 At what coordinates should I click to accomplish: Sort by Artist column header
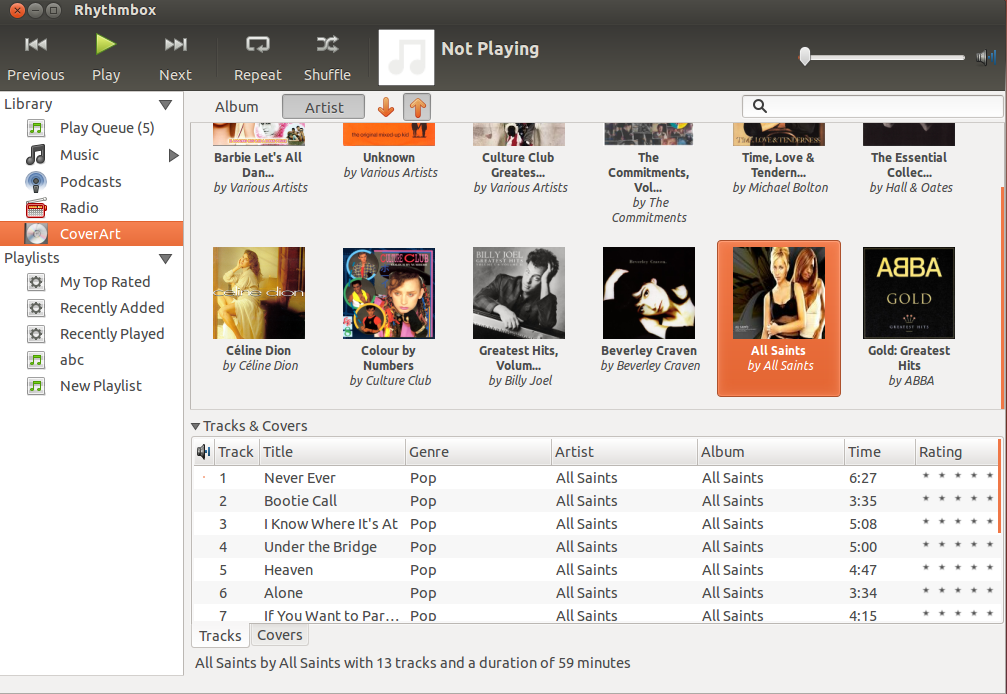(624, 452)
